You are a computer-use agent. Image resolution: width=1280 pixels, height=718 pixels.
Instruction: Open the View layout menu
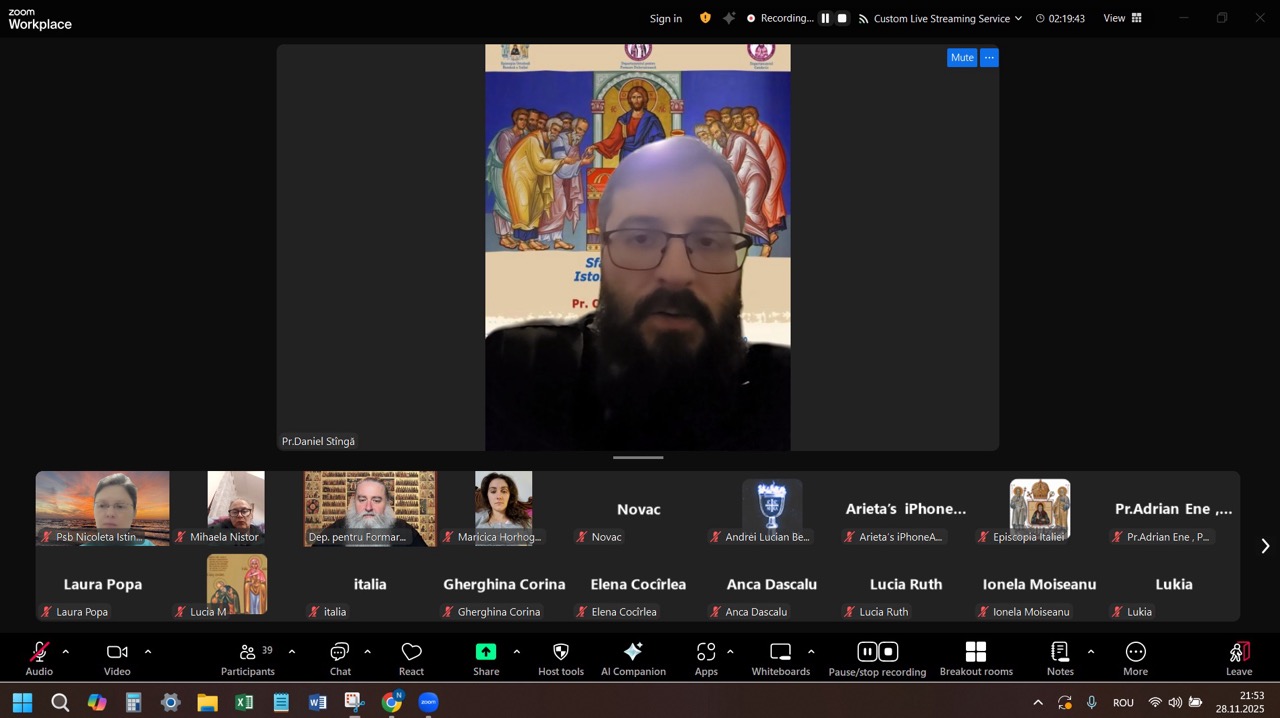1122,18
